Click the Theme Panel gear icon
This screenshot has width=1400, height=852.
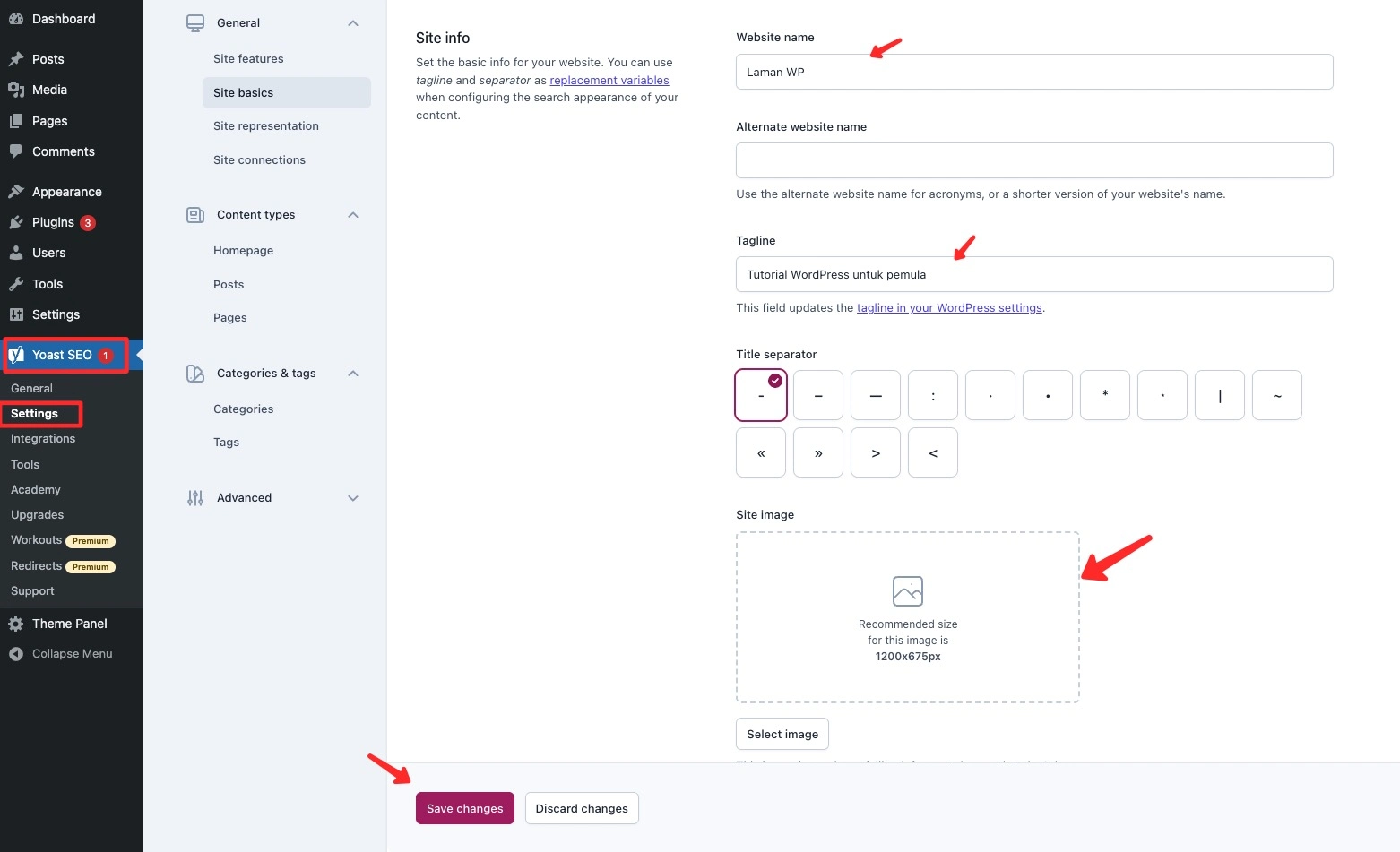click(16, 624)
